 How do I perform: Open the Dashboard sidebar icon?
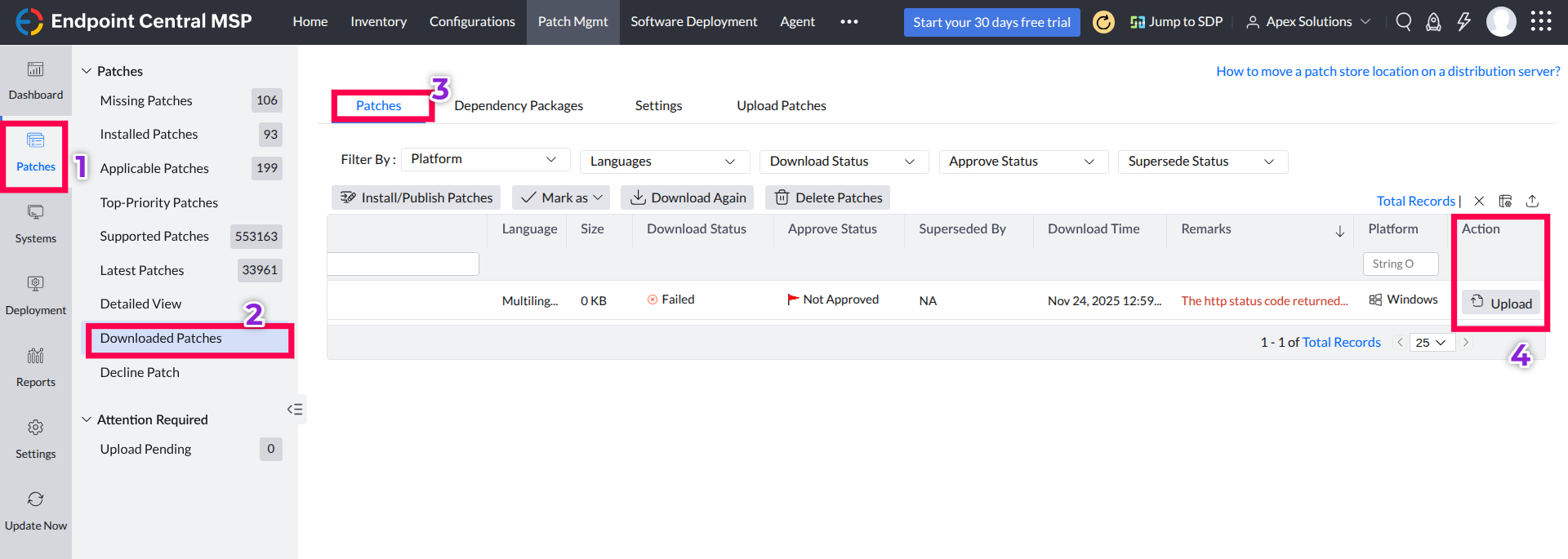(x=35, y=70)
